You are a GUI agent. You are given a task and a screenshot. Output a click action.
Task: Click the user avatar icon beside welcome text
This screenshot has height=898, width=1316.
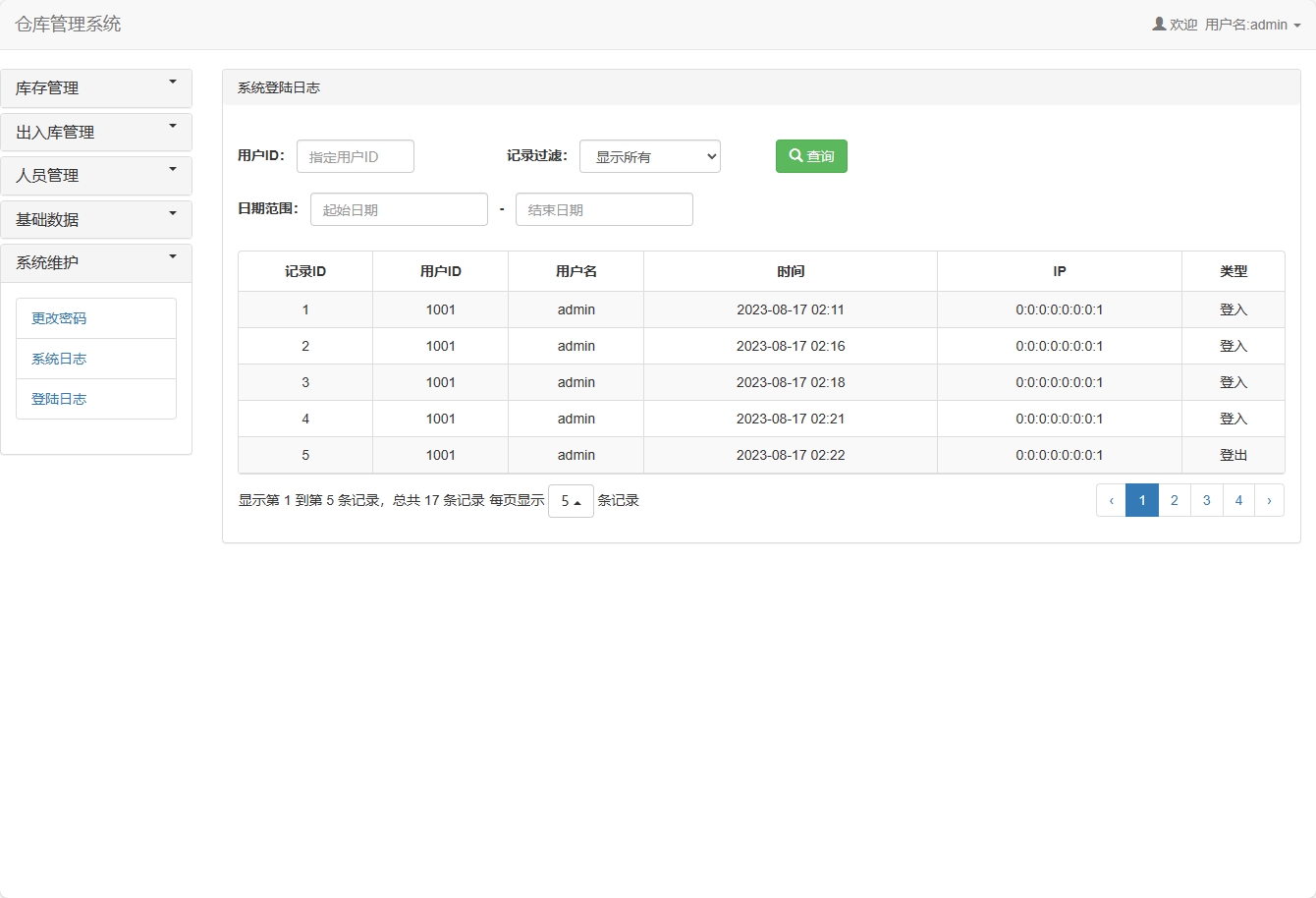[x=1159, y=24]
